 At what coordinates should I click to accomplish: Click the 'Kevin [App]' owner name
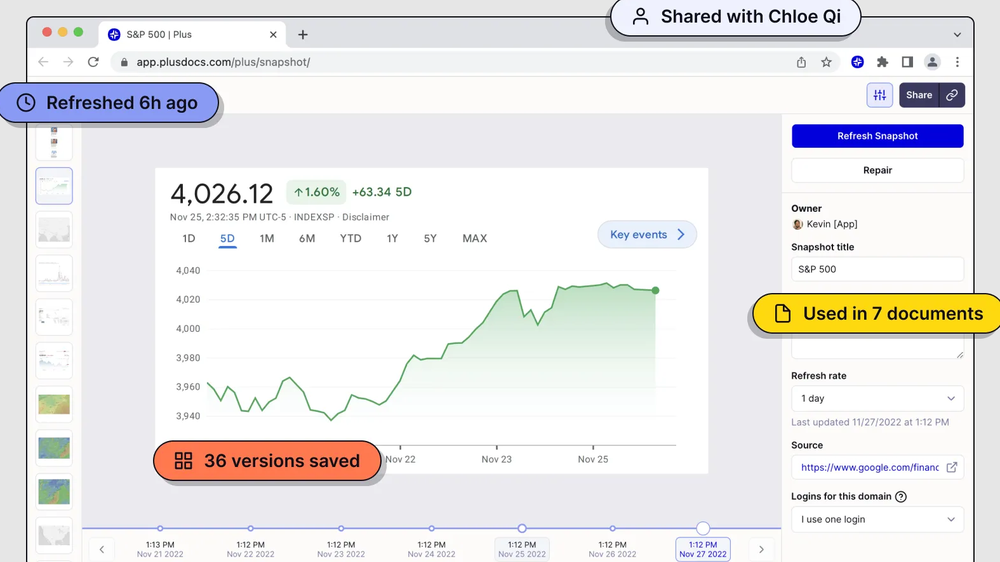832,224
